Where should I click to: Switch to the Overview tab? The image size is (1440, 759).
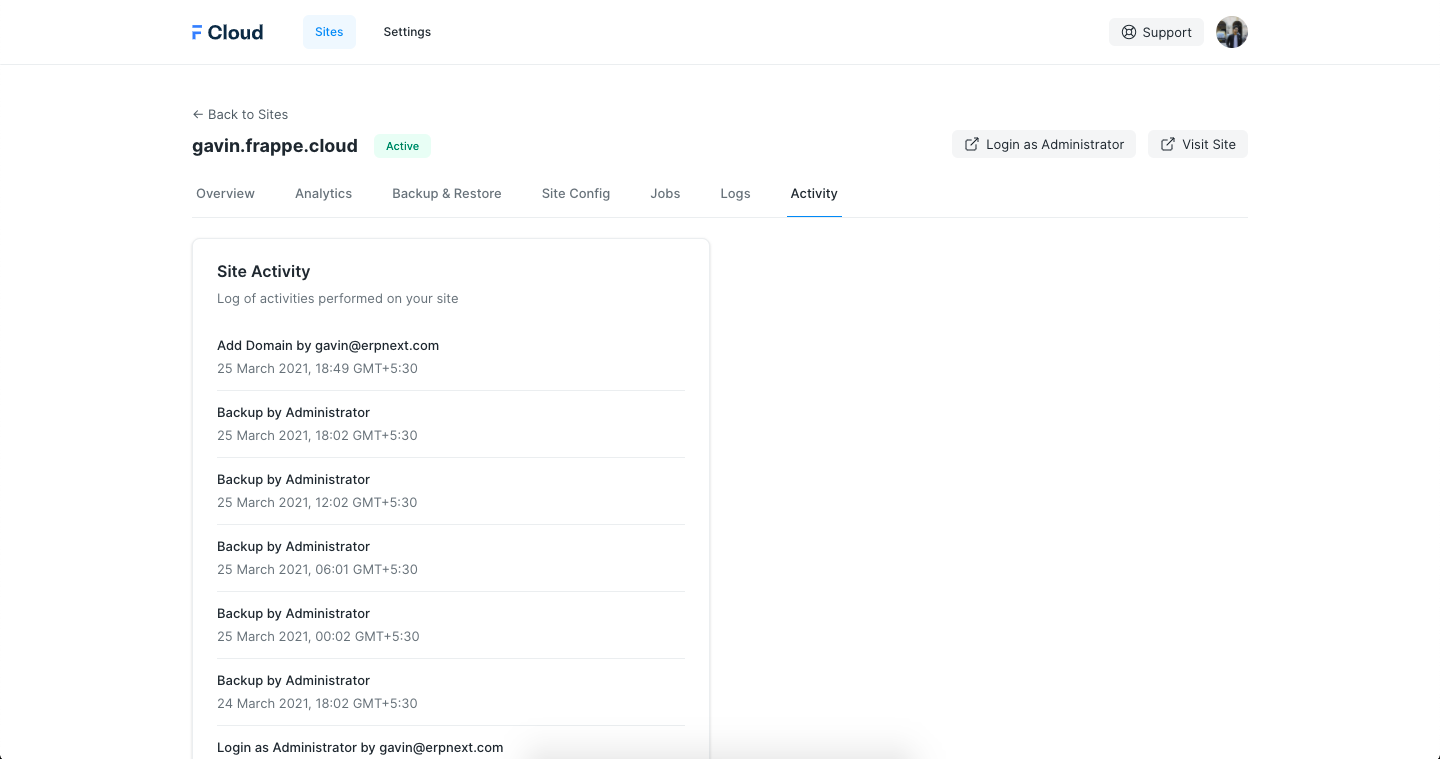coord(225,193)
